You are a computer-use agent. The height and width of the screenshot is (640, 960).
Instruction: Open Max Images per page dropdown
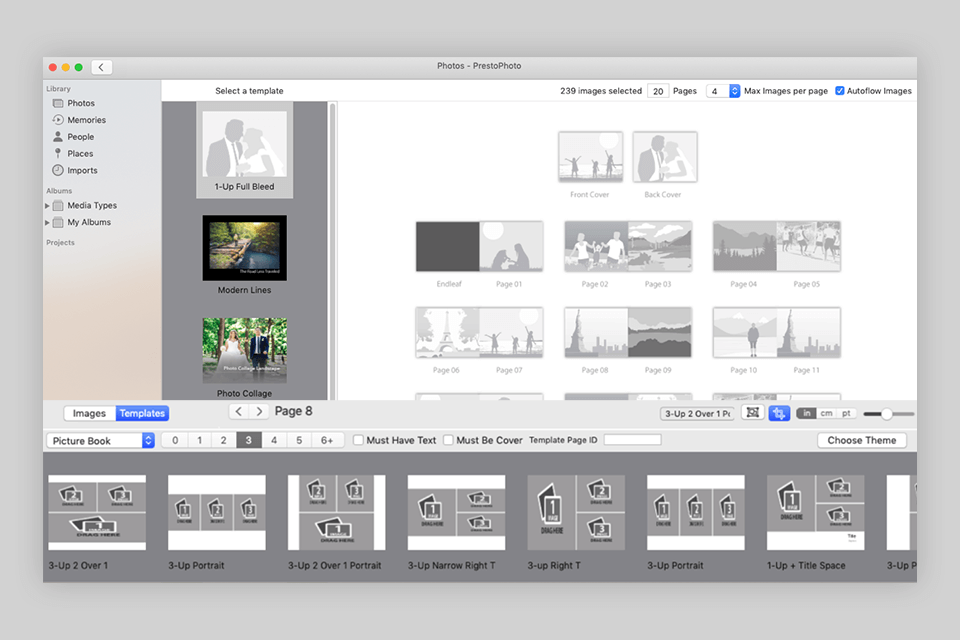point(734,91)
